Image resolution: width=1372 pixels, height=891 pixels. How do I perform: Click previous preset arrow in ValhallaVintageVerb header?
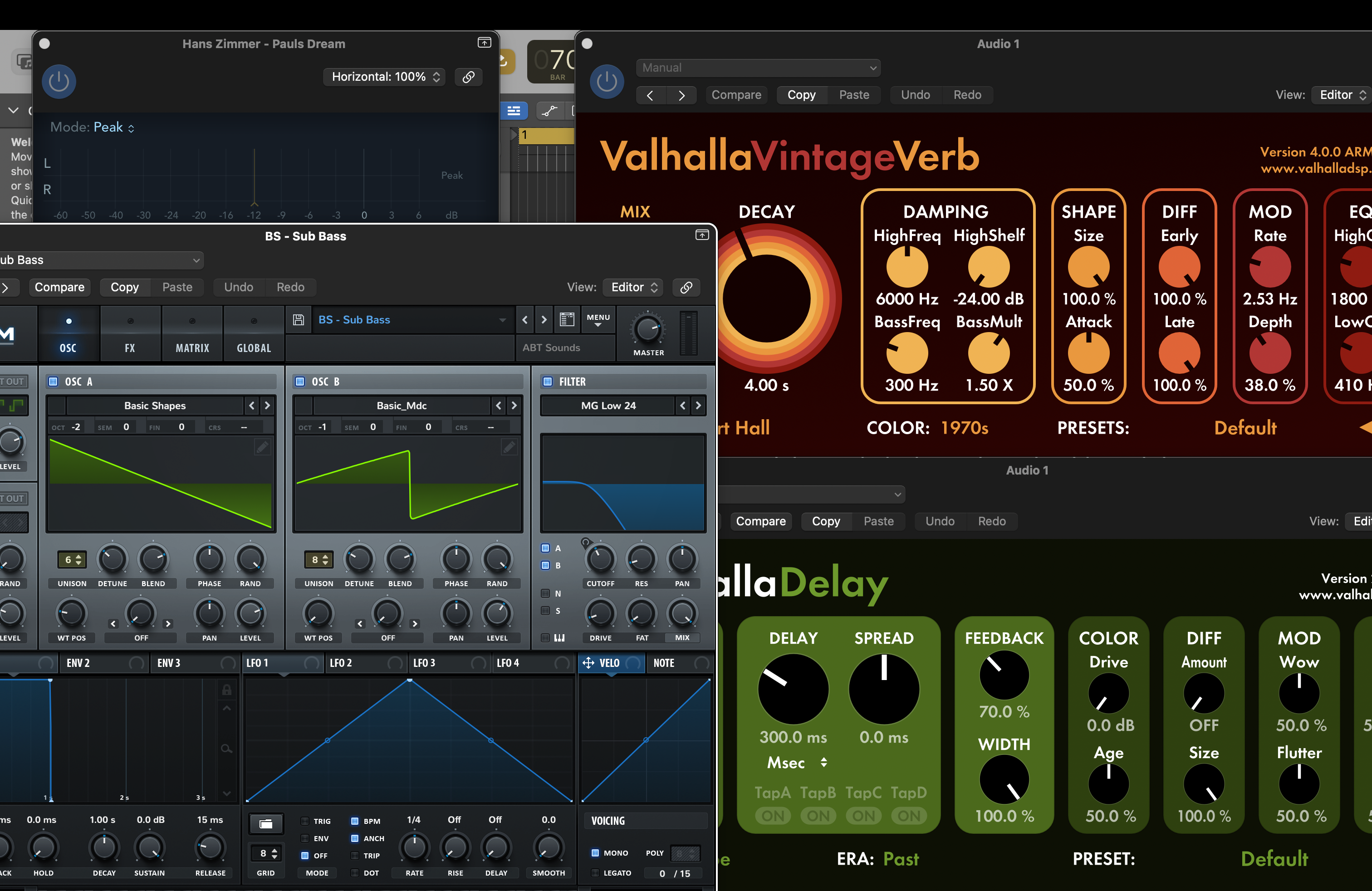point(650,95)
